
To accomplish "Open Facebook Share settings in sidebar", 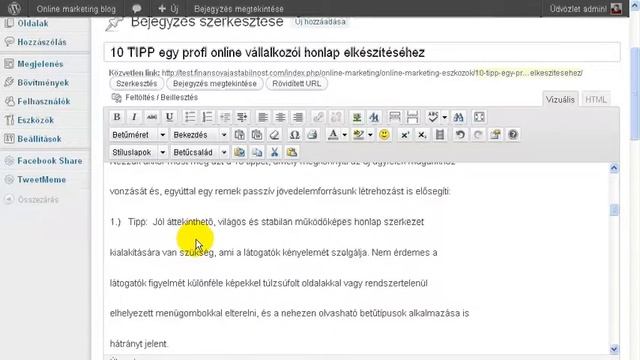I will click(x=50, y=161).
